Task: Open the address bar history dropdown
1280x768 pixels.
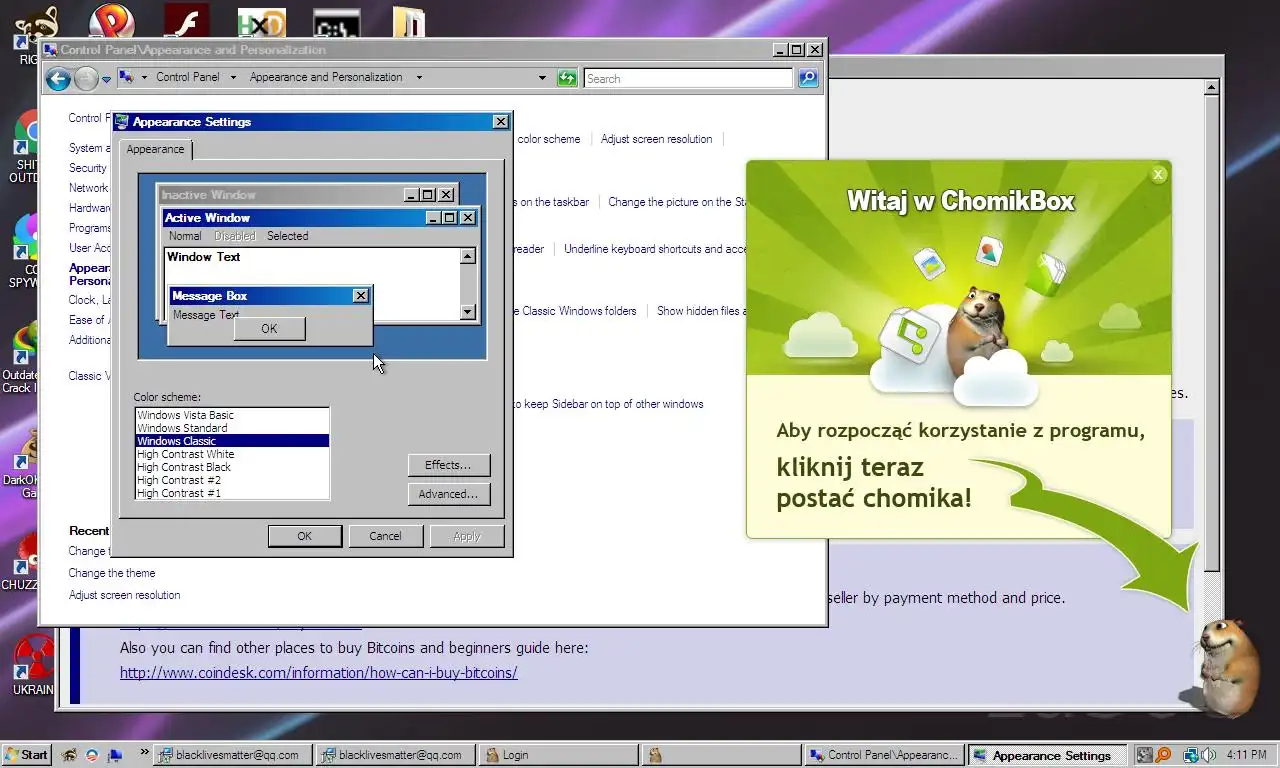Action: (x=543, y=77)
